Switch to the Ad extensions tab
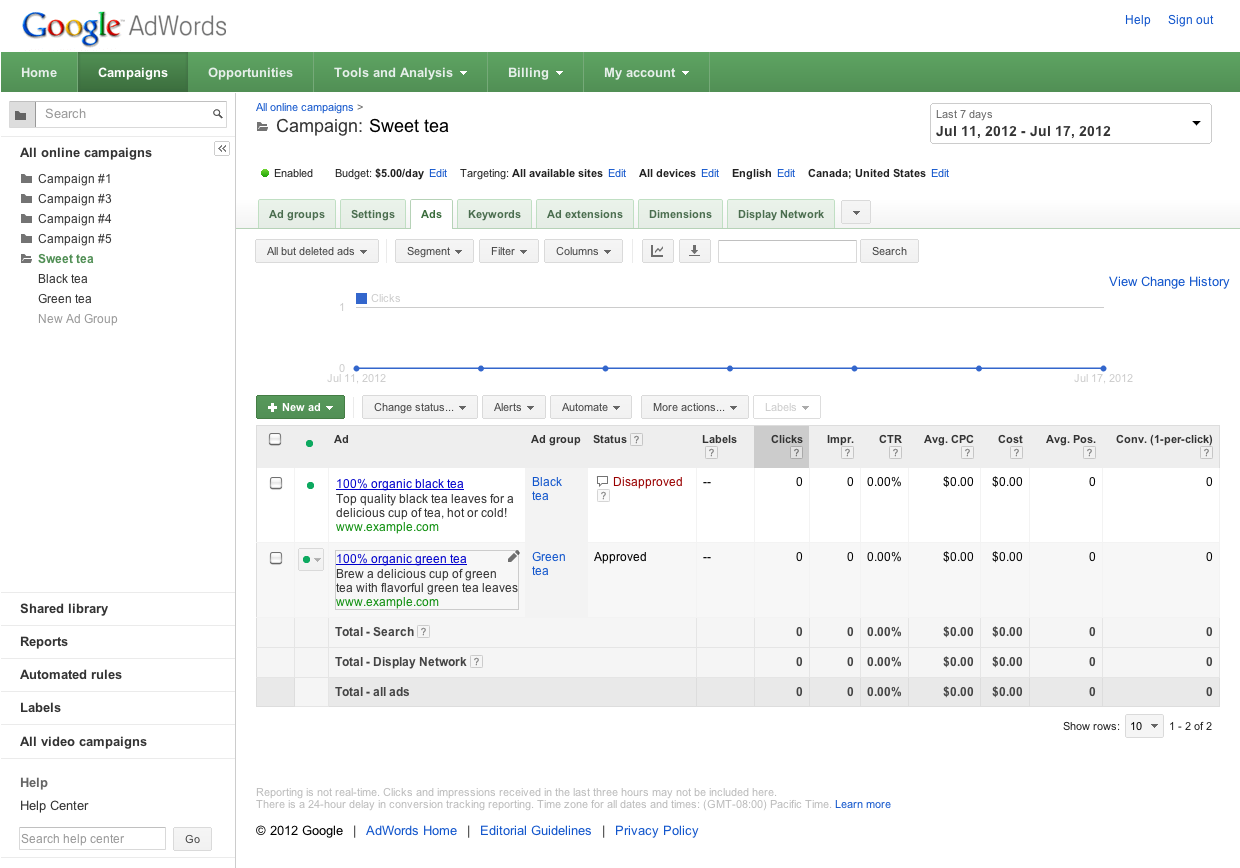This screenshot has width=1240, height=868. (x=585, y=214)
